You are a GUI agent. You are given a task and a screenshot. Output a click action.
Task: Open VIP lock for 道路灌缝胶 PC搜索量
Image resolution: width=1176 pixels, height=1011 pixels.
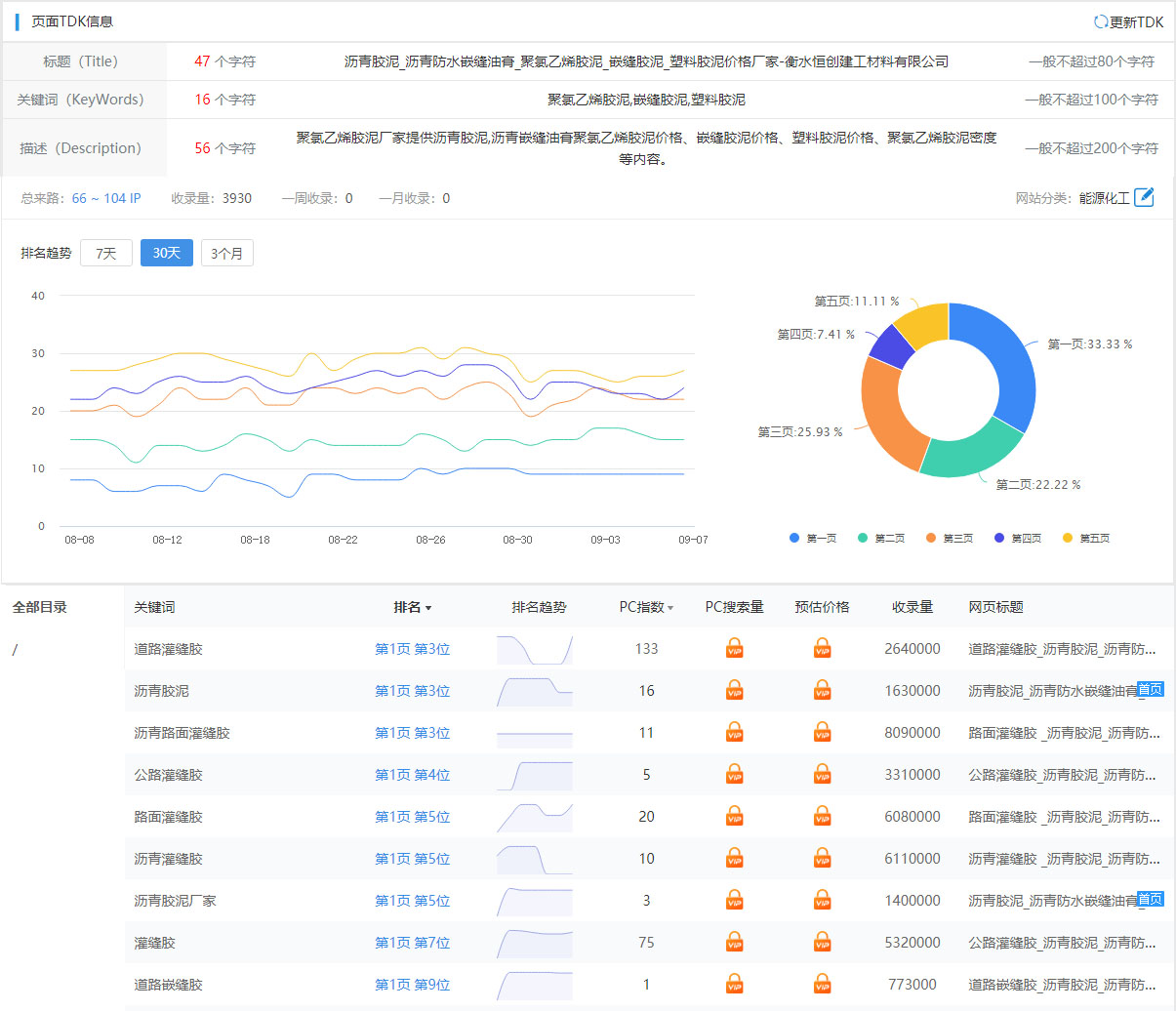[734, 648]
